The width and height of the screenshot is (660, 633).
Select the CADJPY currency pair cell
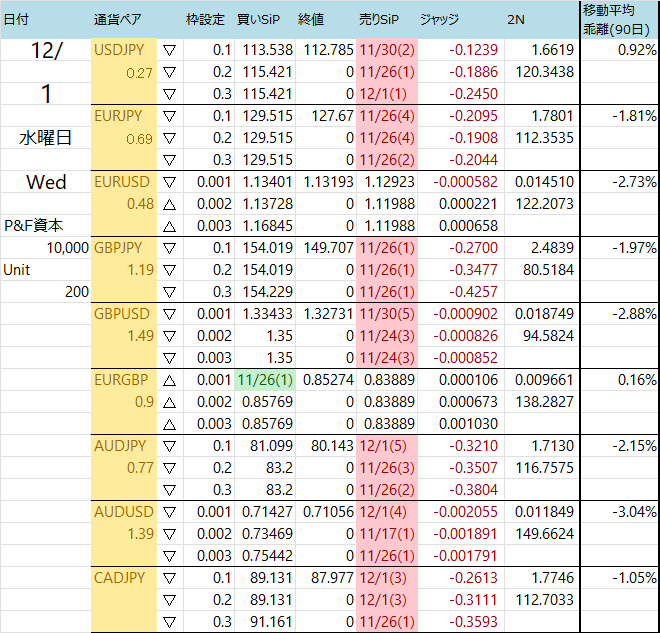click(120, 578)
